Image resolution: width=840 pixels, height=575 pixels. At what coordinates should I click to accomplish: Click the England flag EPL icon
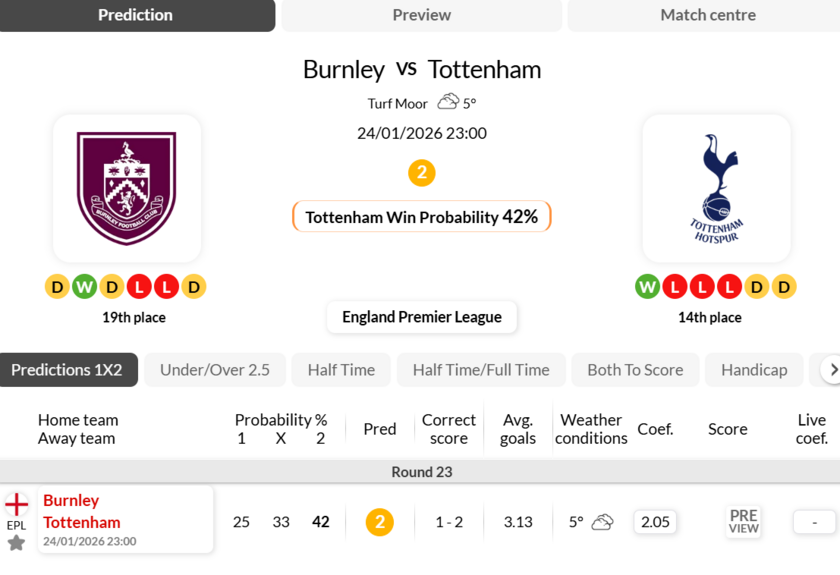click(16, 505)
